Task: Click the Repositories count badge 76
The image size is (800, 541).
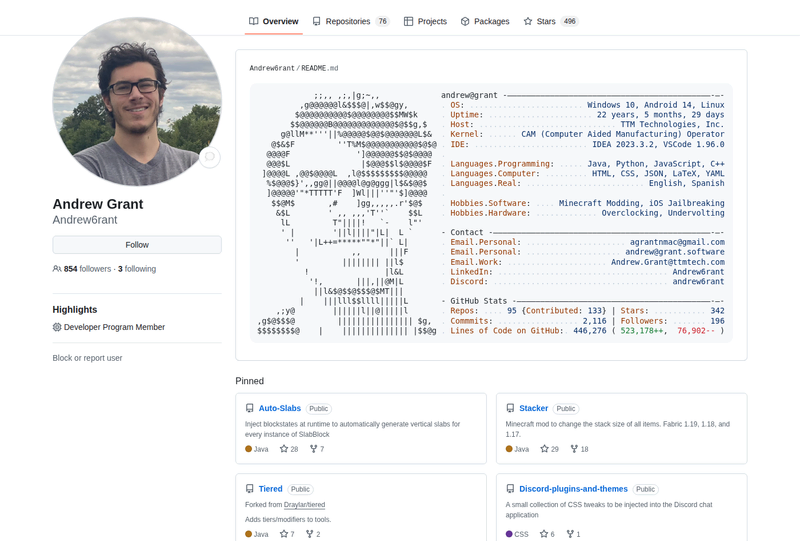Action: coord(382,21)
